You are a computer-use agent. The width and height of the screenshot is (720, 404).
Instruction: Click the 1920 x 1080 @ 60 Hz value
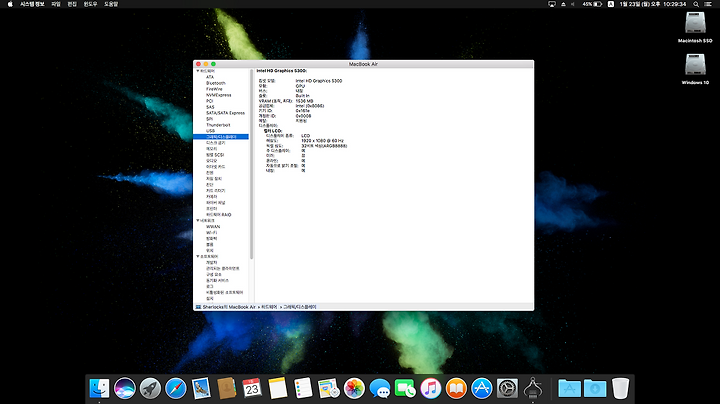tap(322, 140)
